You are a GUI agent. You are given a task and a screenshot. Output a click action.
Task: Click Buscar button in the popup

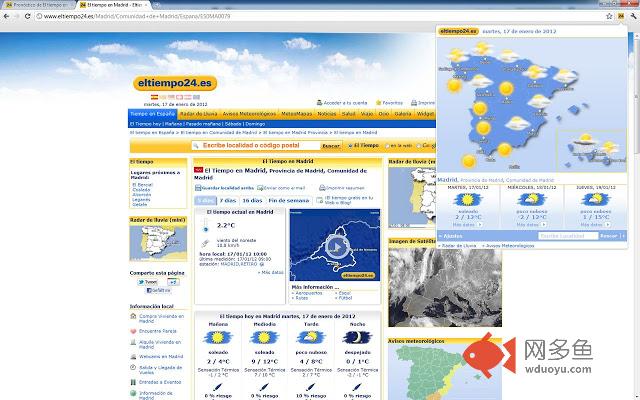(609, 236)
